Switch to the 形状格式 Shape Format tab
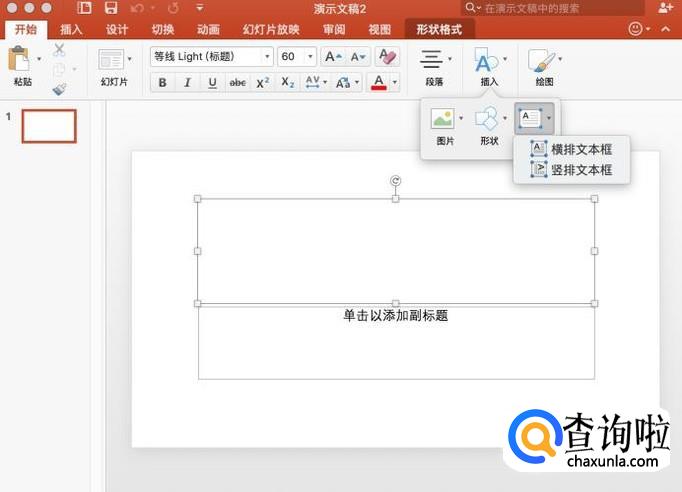Image resolution: width=682 pixels, height=492 pixels. pos(439,30)
